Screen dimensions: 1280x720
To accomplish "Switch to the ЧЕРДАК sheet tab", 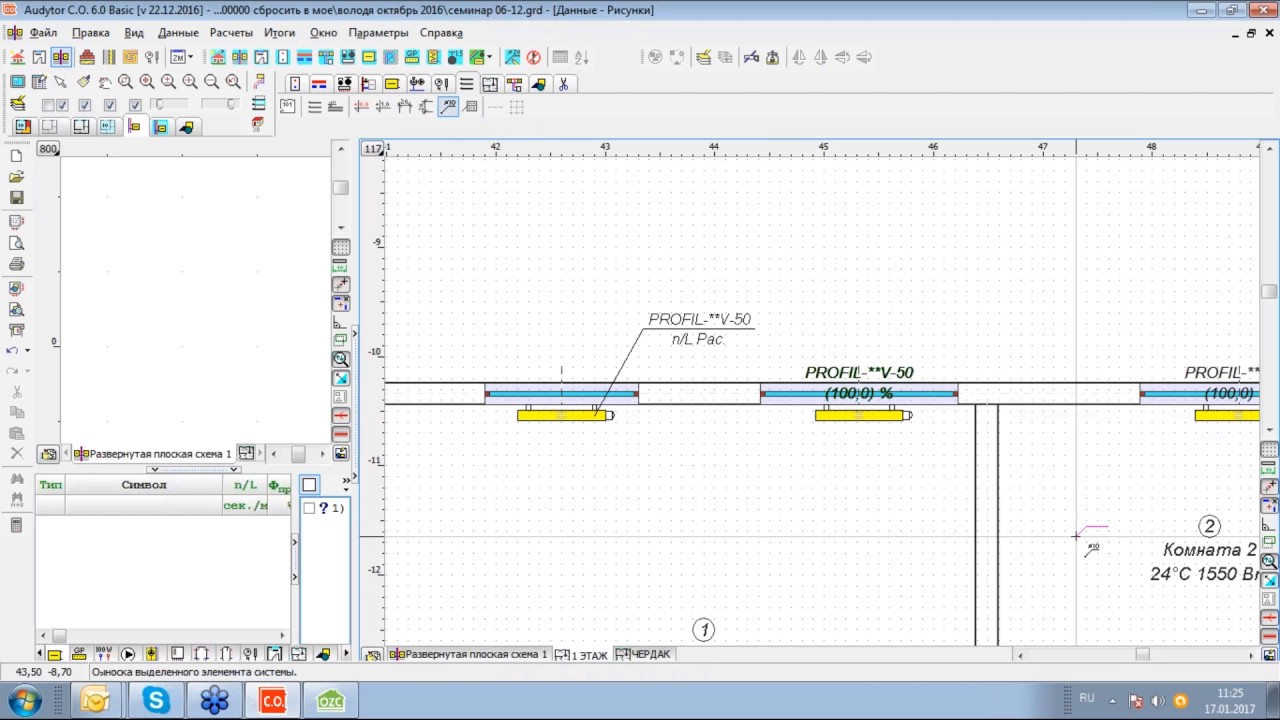I will 643,654.
